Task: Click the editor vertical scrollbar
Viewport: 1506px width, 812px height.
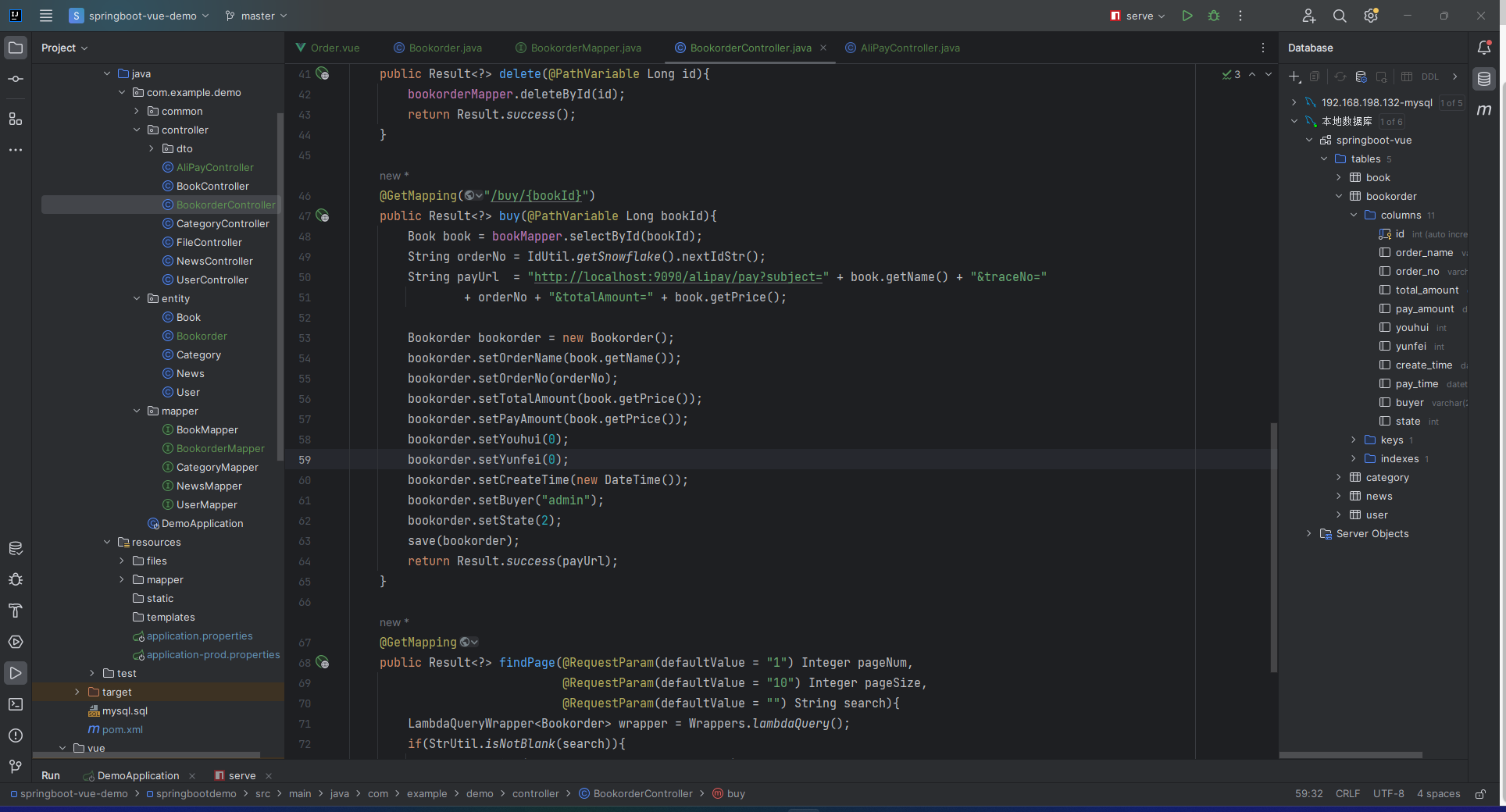Action: point(1274,547)
